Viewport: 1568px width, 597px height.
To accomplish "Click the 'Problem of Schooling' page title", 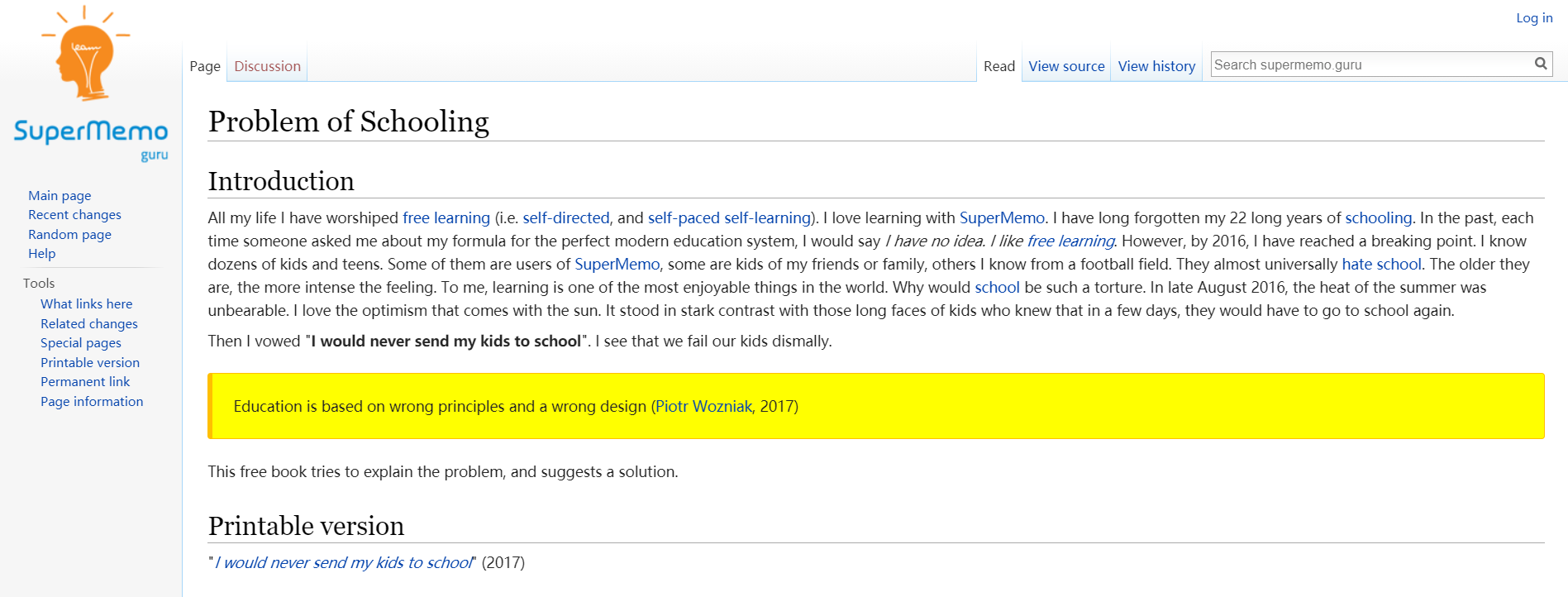I will coord(349,122).
